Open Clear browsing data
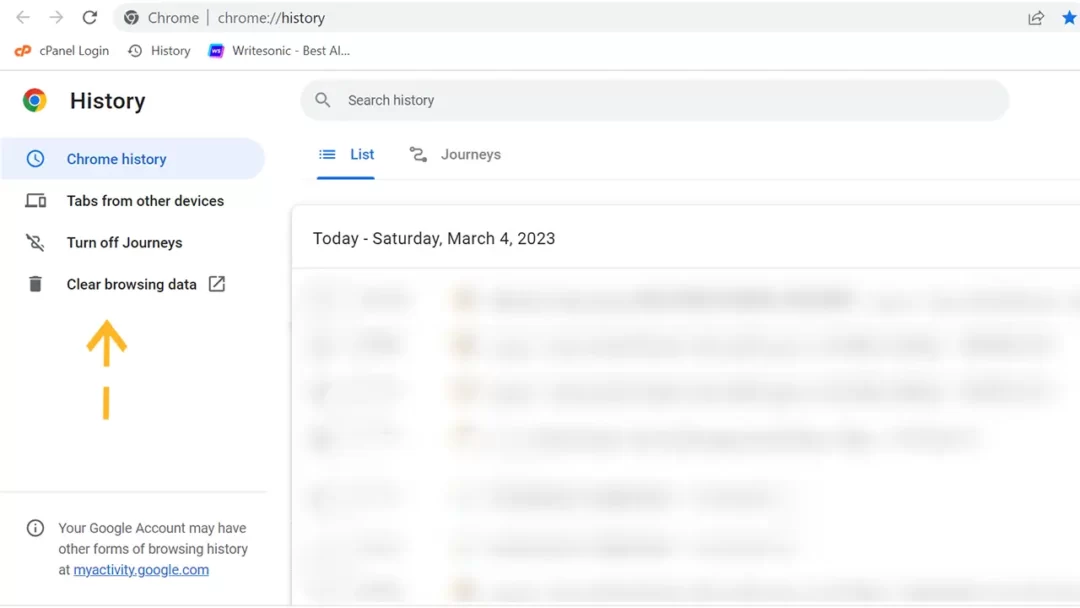 (132, 285)
